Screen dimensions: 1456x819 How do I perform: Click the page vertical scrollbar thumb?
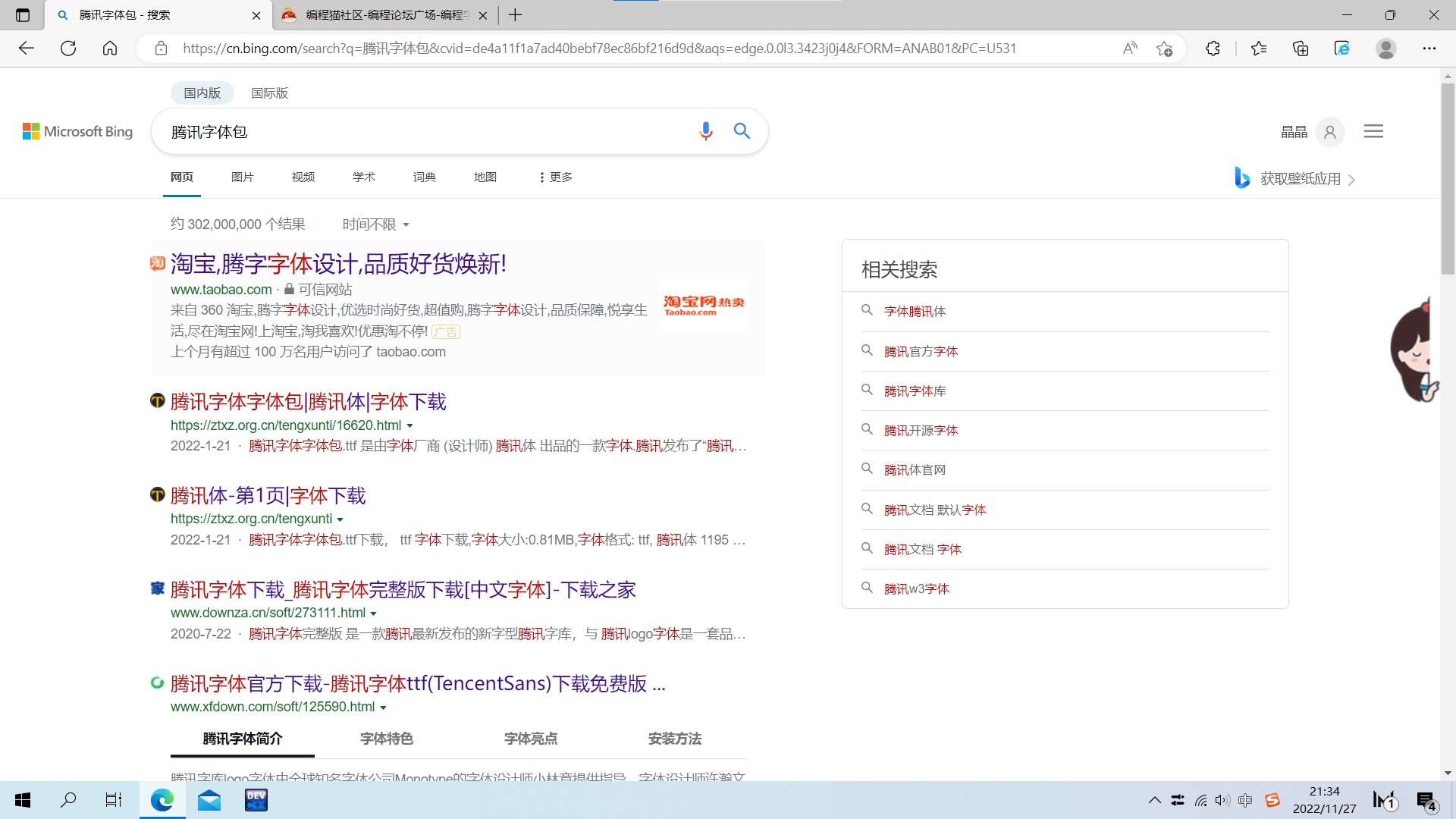[x=1448, y=178]
